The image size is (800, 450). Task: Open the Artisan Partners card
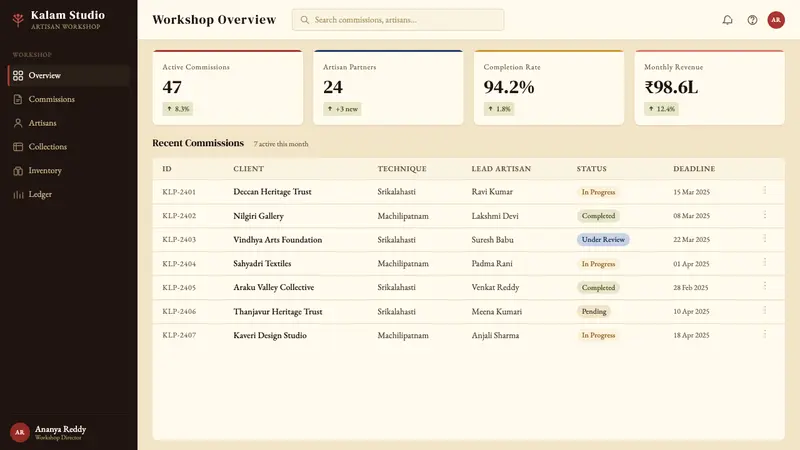[x=388, y=87]
